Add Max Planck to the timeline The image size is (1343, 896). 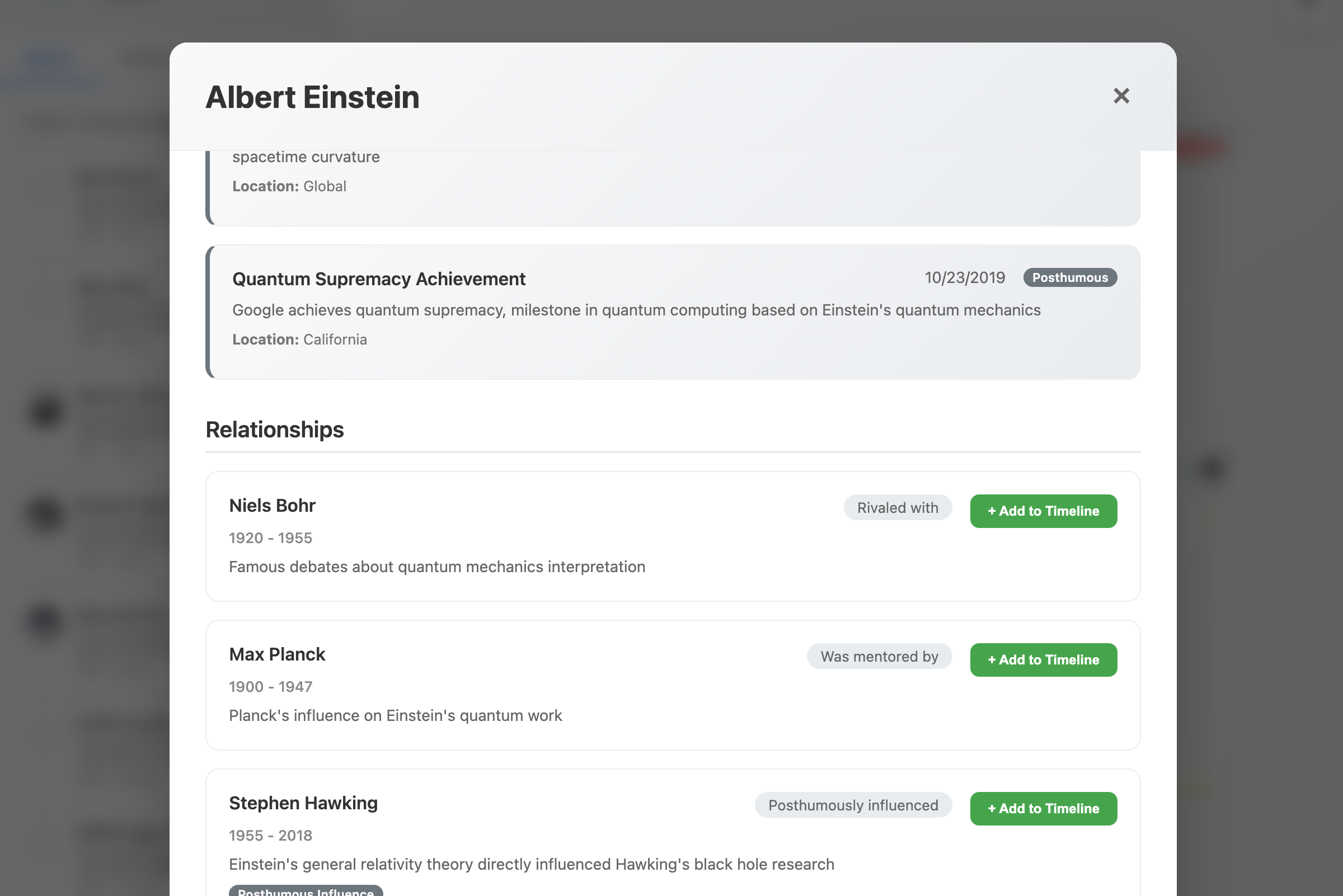pos(1043,659)
